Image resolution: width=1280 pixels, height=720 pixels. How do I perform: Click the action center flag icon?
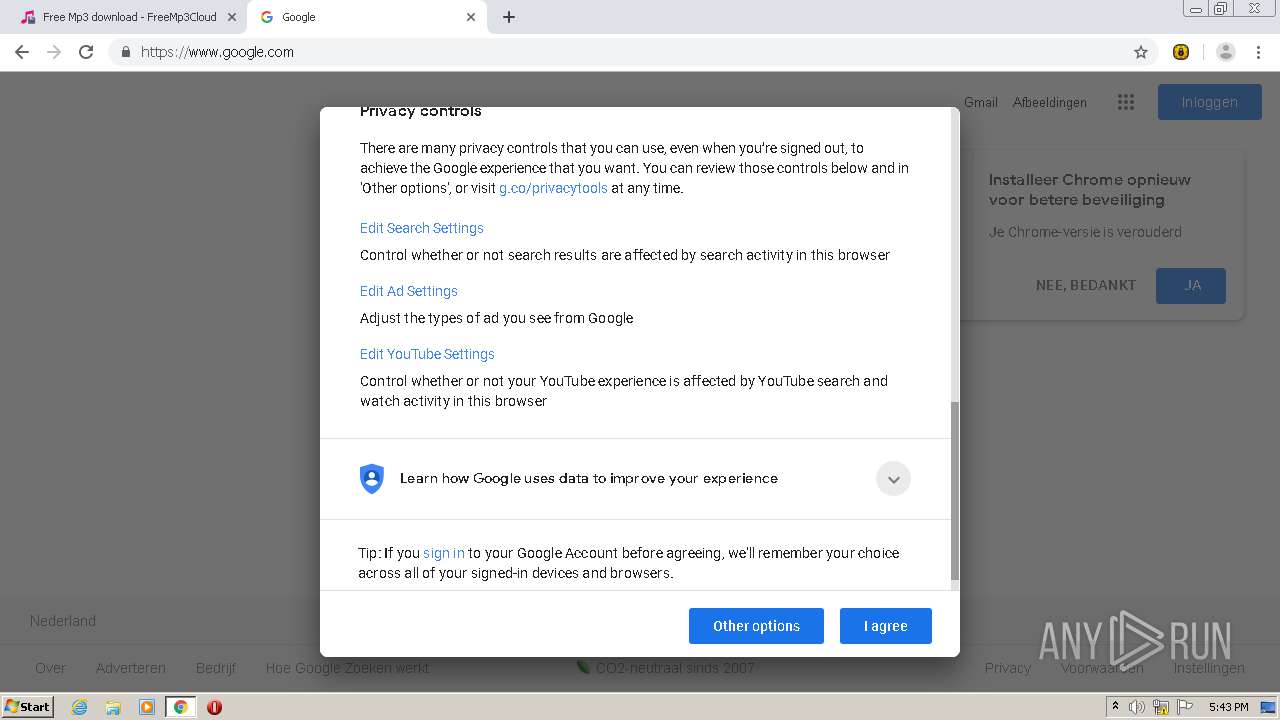coord(1183,707)
